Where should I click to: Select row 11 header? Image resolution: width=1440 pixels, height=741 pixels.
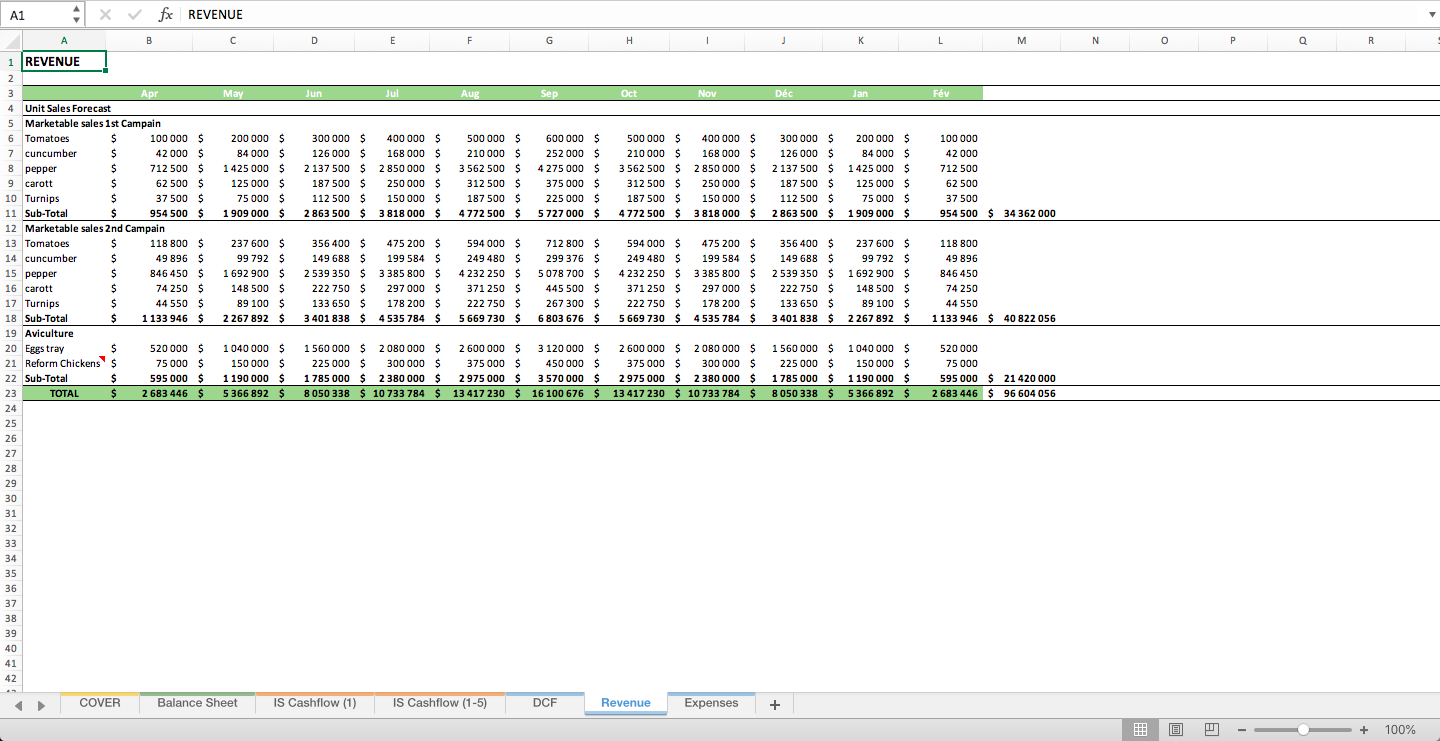(x=11, y=213)
